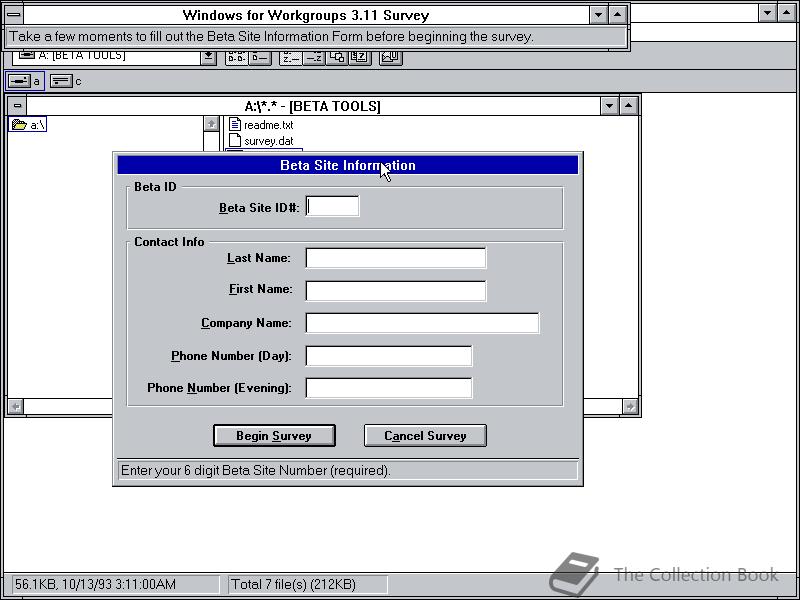Open the A:\*.* window control menu box
Image resolution: width=800 pixels, height=600 pixels.
click(17, 106)
